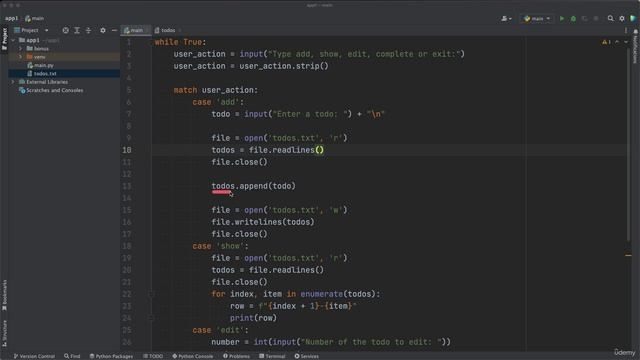This screenshot has height=360, width=640.
Task: Open the user account dropdown icon
Action: [506, 18]
